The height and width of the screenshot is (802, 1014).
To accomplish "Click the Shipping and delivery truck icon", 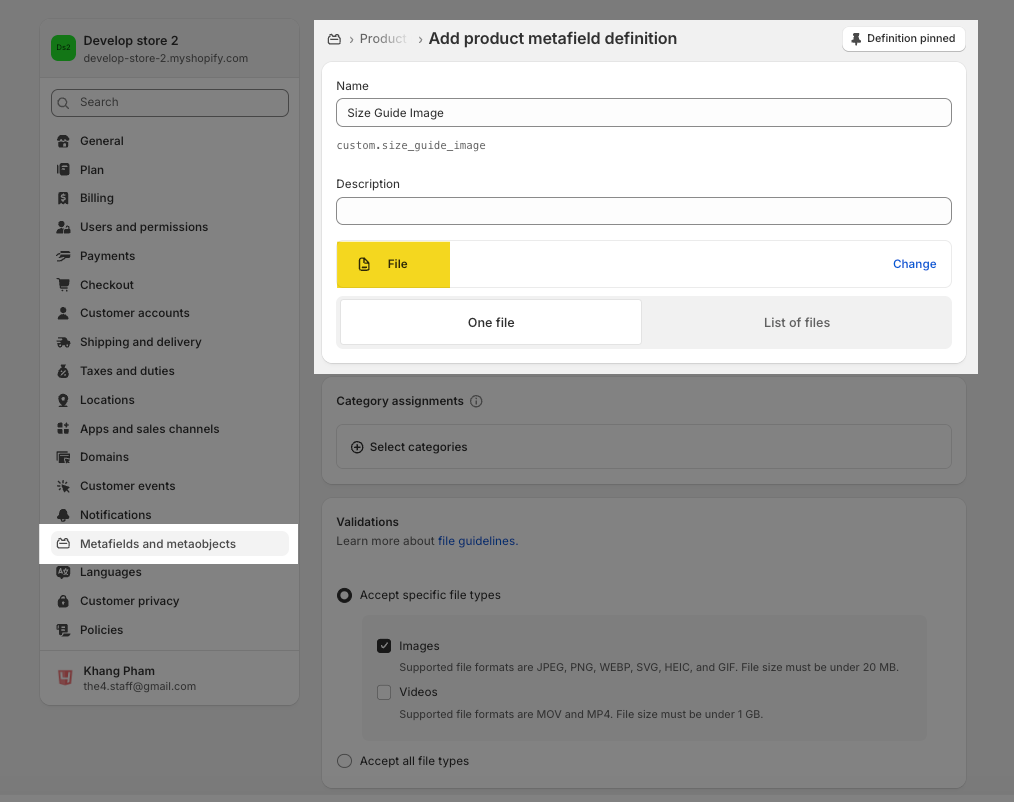I will click(x=63, y=342).
